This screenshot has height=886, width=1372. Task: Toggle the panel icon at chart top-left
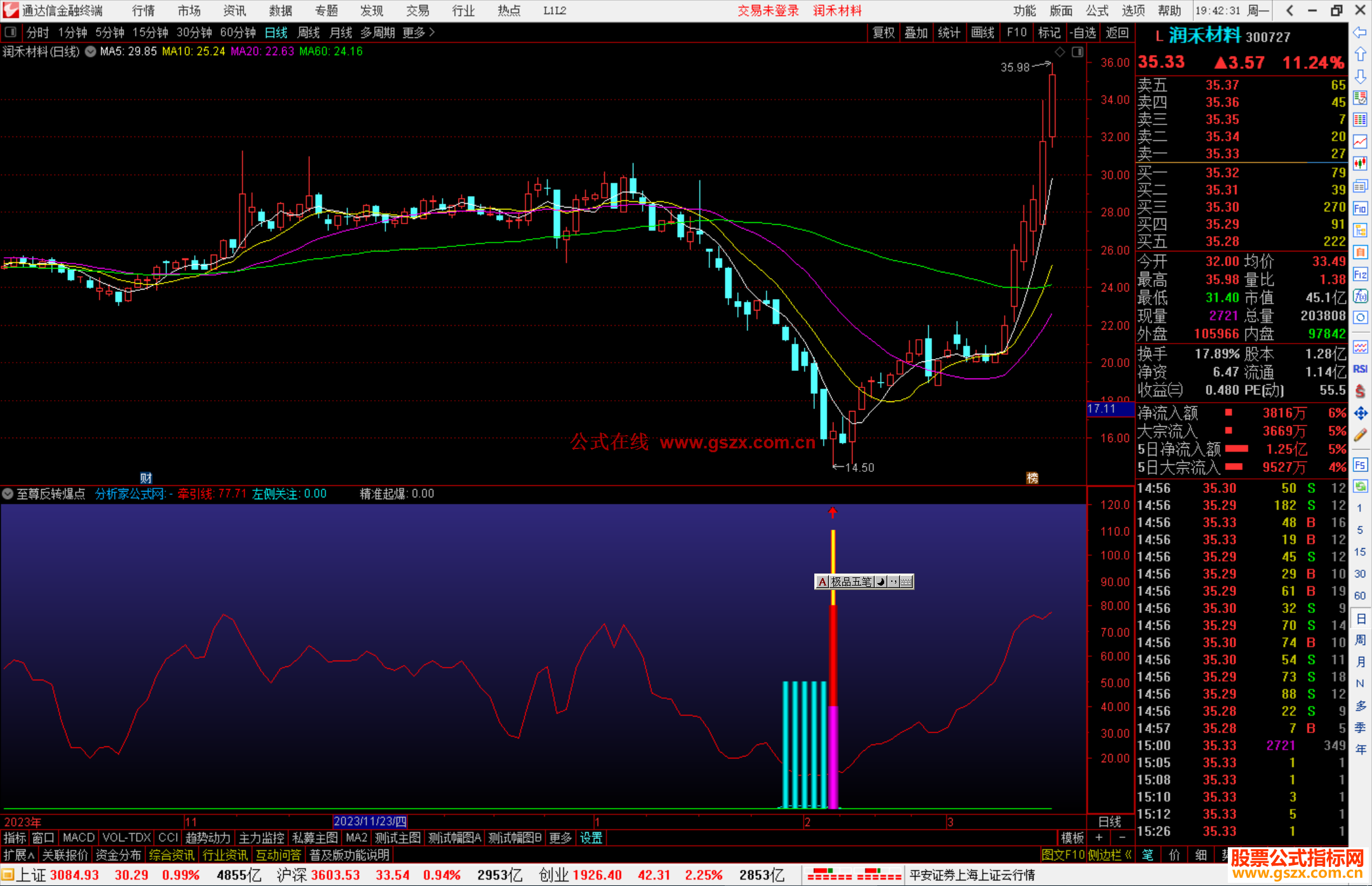[x=10, y=32]
